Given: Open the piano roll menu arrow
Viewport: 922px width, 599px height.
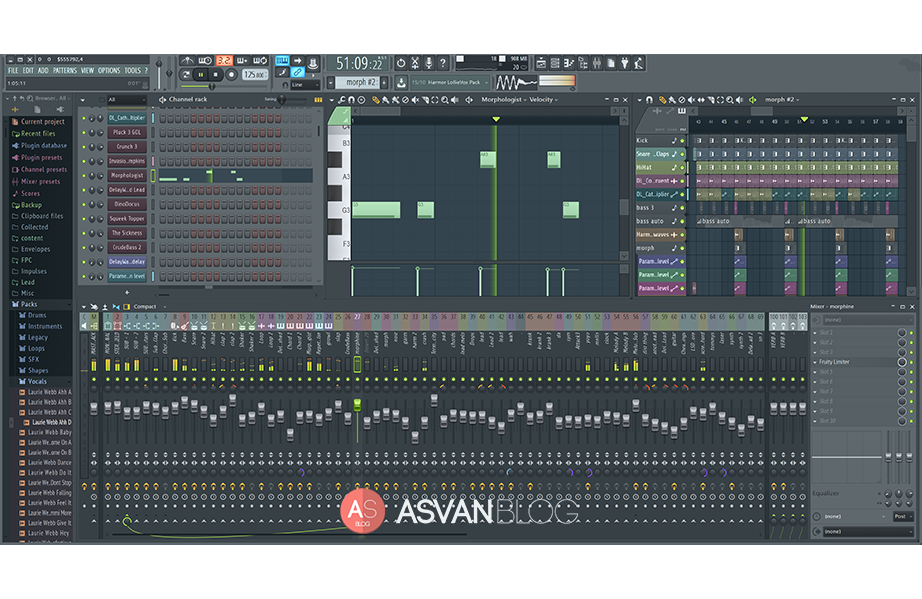Looking at the screenshot, I should pyautogui.click(x=332, y=100).
